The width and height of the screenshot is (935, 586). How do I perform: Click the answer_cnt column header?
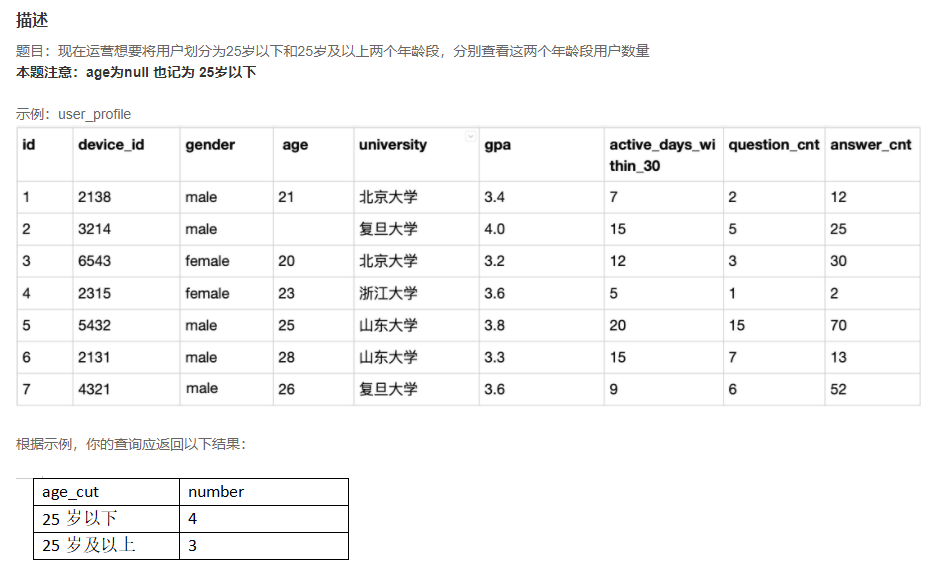(870, 144)
